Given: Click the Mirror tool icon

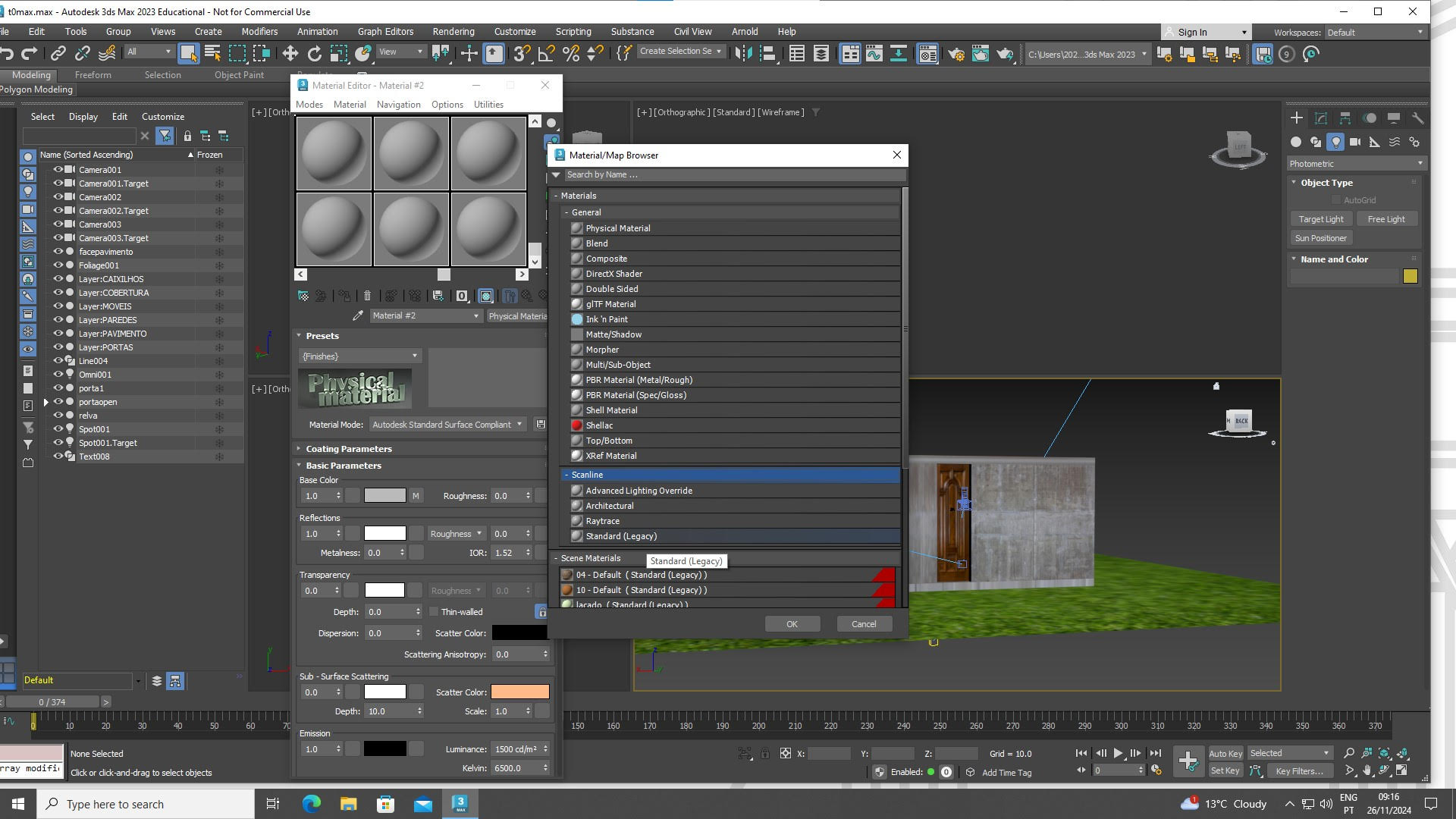Looking at the screenshot, I should (x=743, y=53).
